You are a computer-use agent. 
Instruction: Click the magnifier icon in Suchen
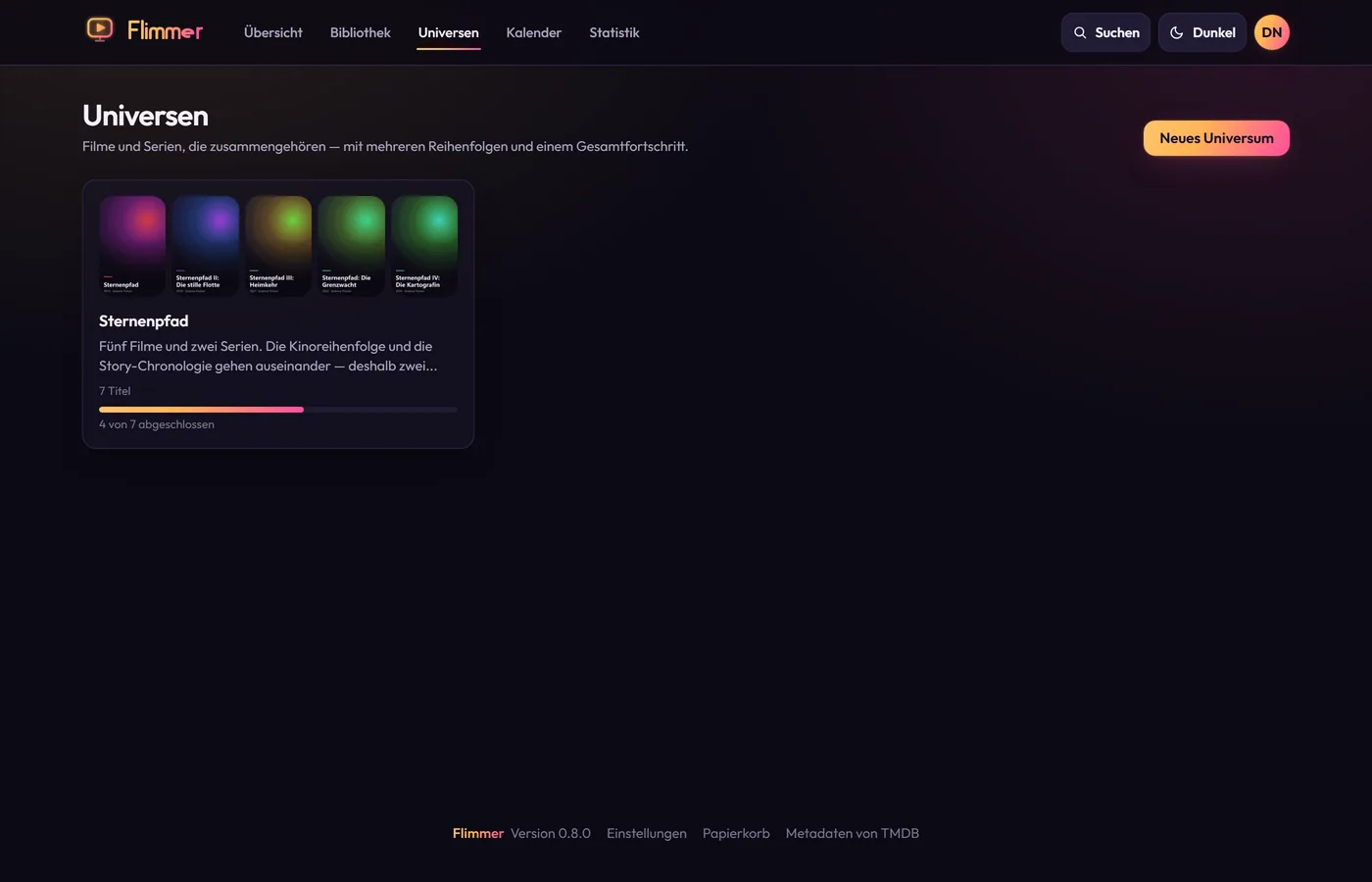point(1080,32)
